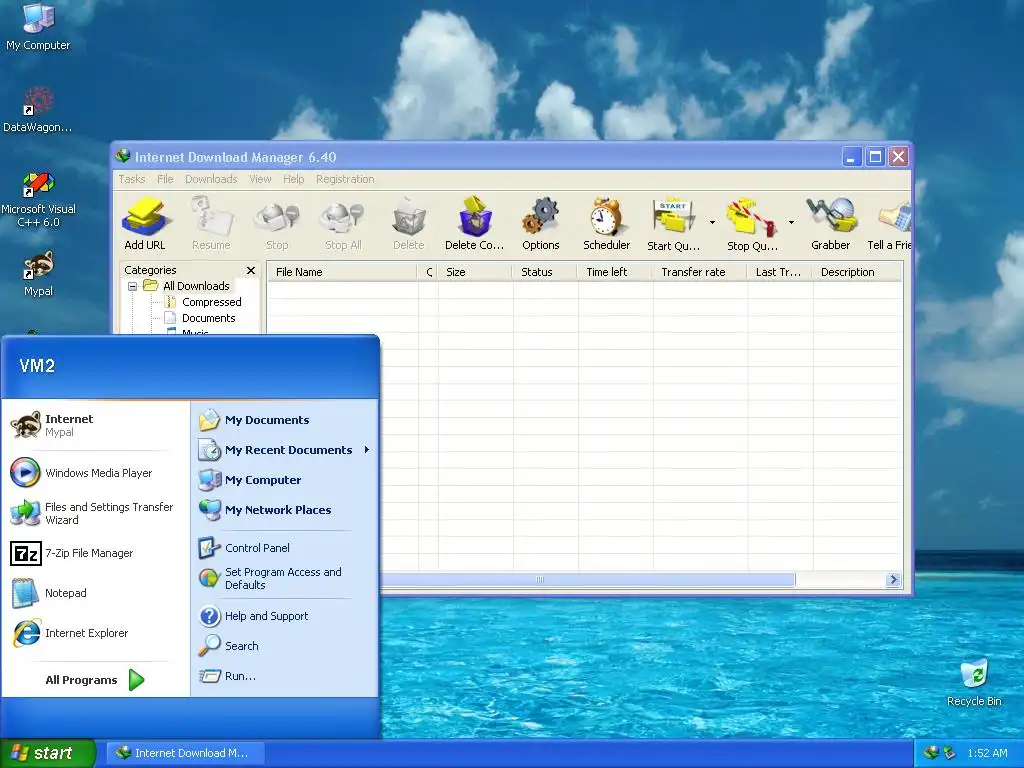Collapse the All Downloads tree node
Image resolution: width=1024 pixels, height=768 pixels.
[133, 286]
